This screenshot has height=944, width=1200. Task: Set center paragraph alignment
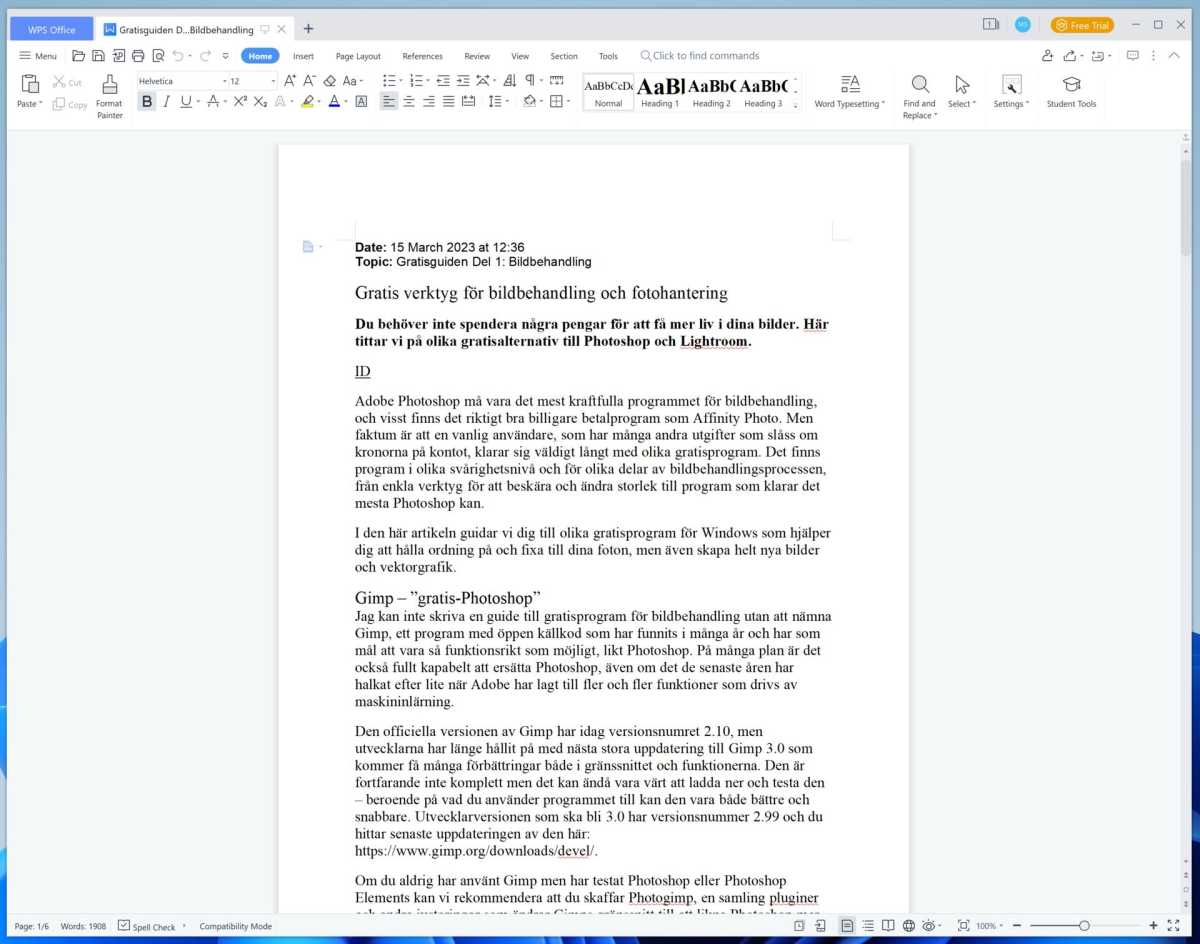409,101
